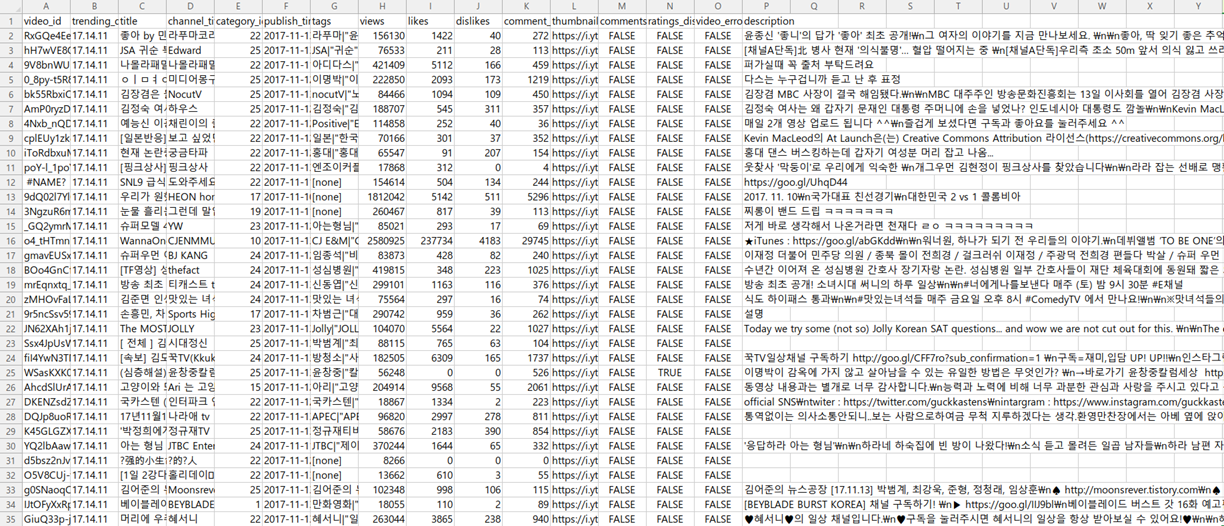The width and height of the screenshot is (1224, 526).
Task: Select column header H above views
Action: point(383,6)
